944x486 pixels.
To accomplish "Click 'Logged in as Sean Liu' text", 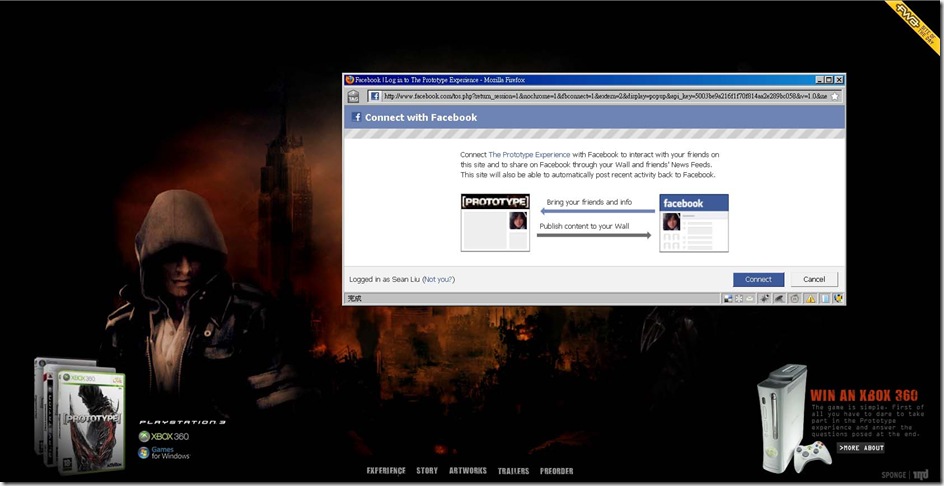I will coord(384,279).
